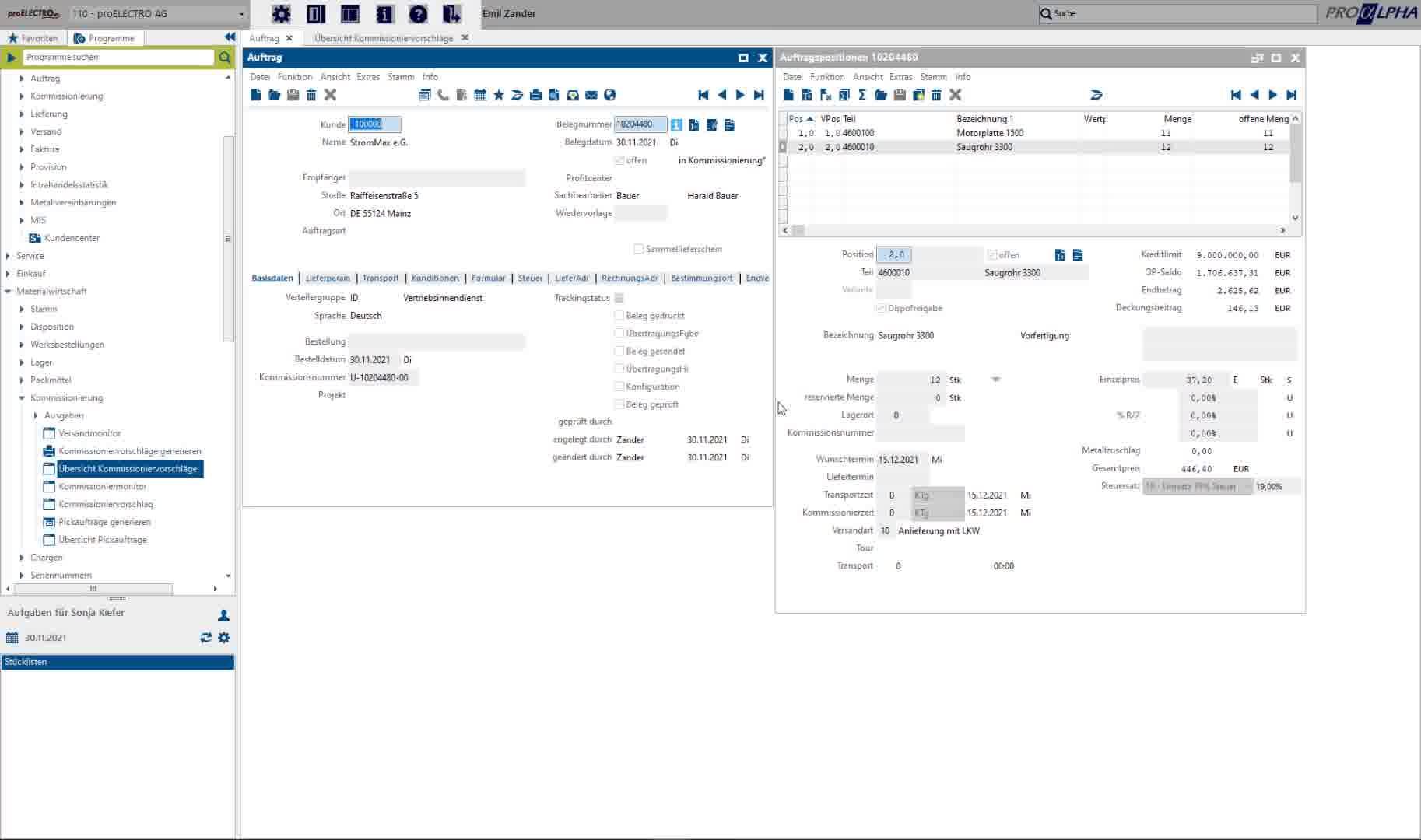Click the blue info icon beside Belegnummer
Viewport: 1421px width, 840px height.
(x=676, y=124)
